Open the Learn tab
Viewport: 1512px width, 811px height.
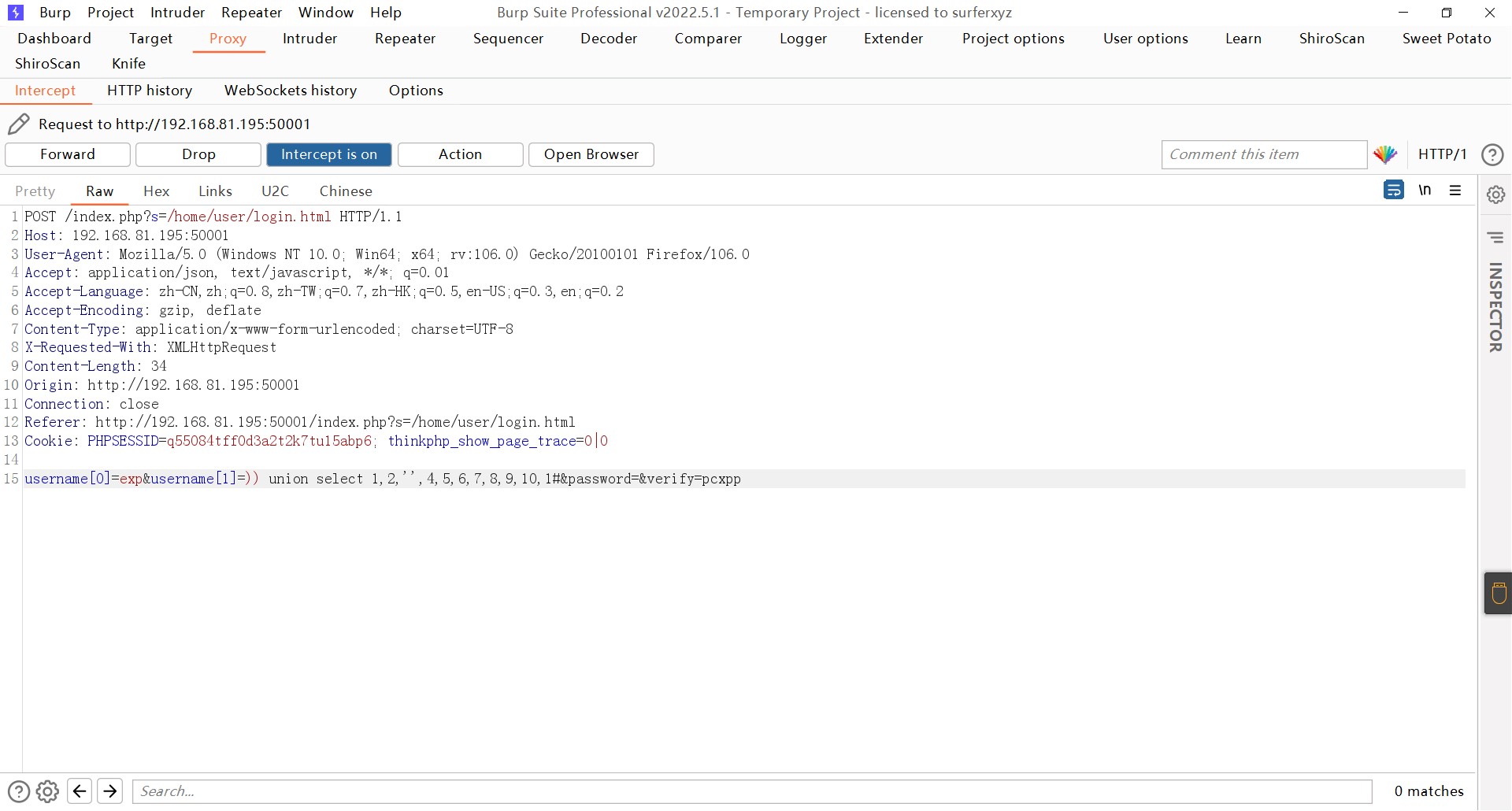tap(1243, 39)
